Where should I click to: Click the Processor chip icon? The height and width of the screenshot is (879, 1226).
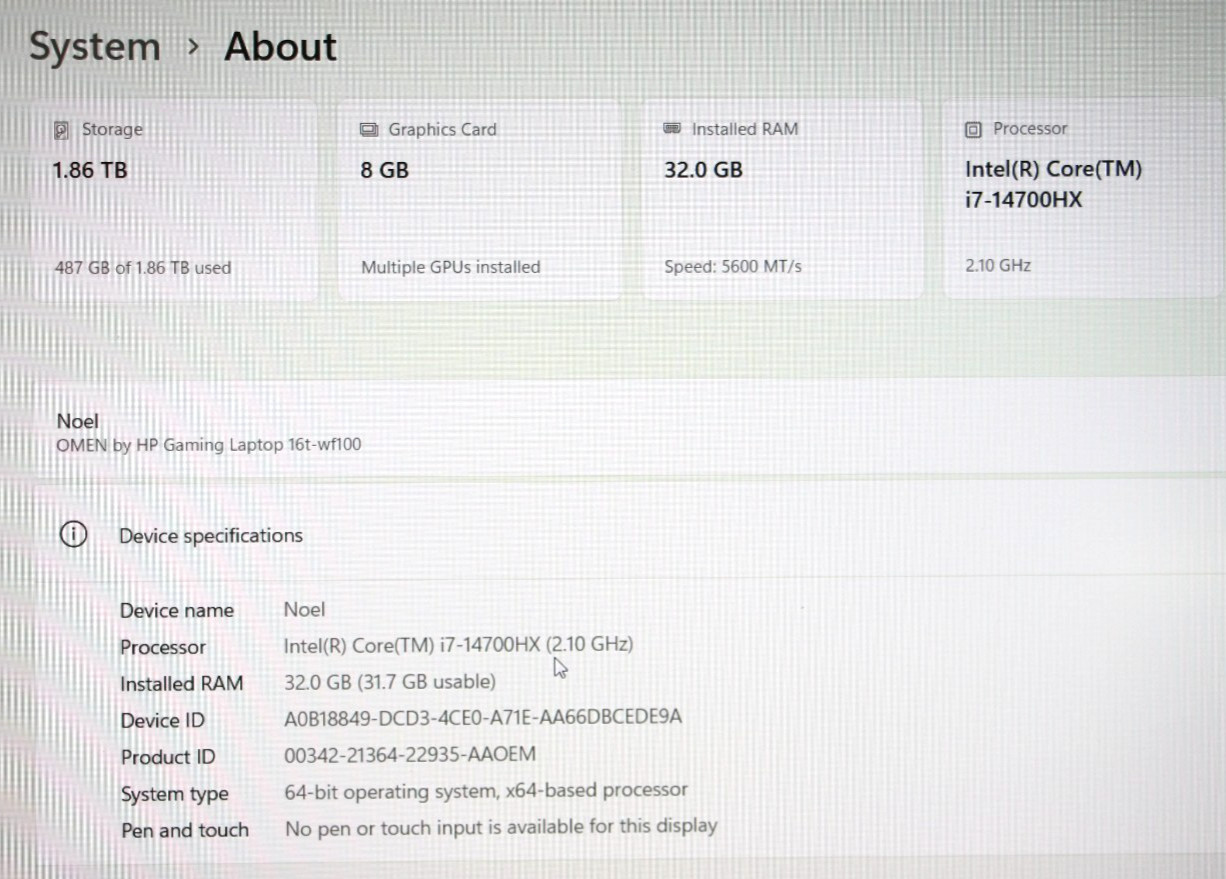tap(974, 129)
